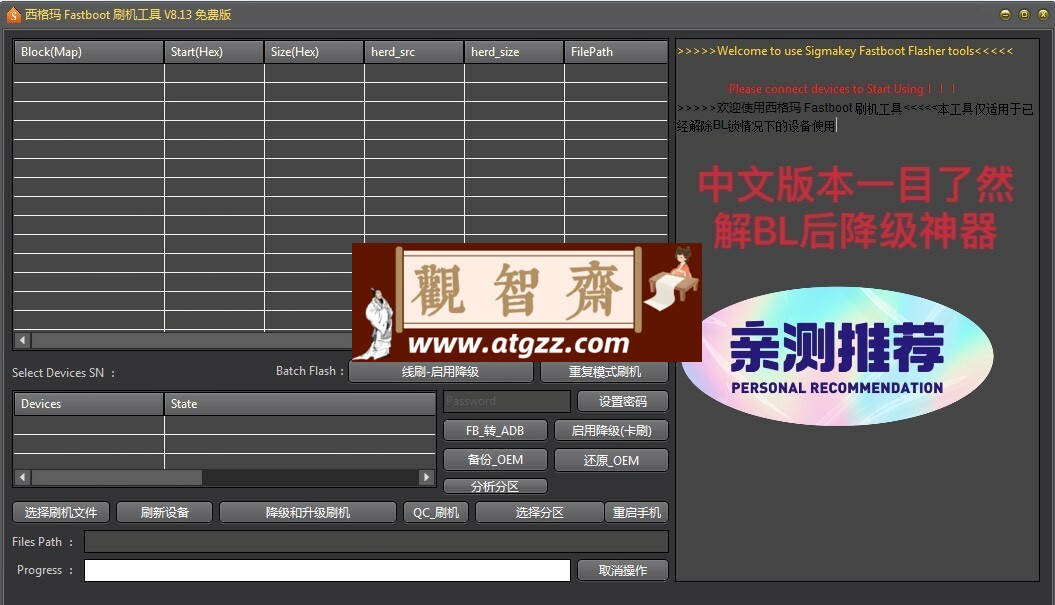This screenshot has width=1055, height=605.
Task: Click the Progress bar
Action: [327, 570]
